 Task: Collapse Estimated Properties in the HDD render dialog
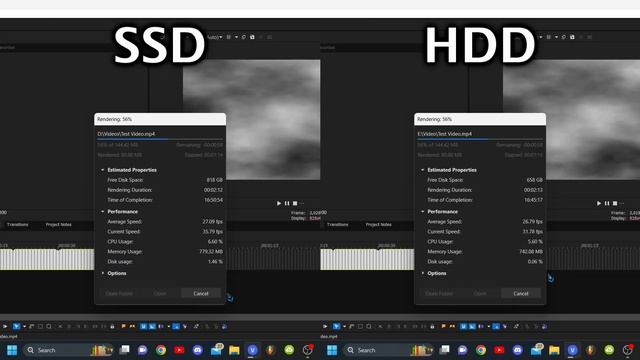click(422, 170)
